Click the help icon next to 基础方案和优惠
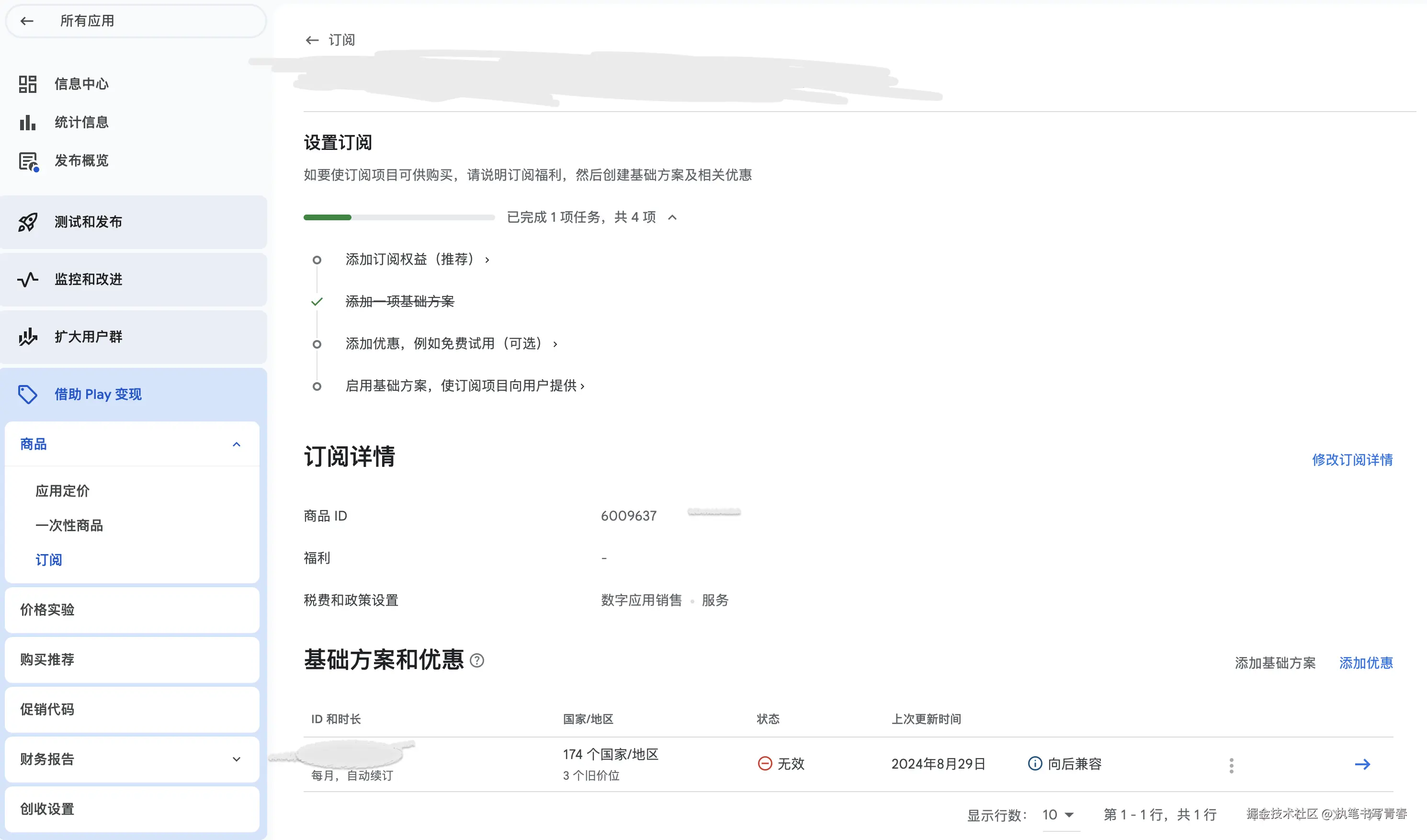The width and height of the screenshot is (1427, 840). pyautogui.click(x=477, y=660)
